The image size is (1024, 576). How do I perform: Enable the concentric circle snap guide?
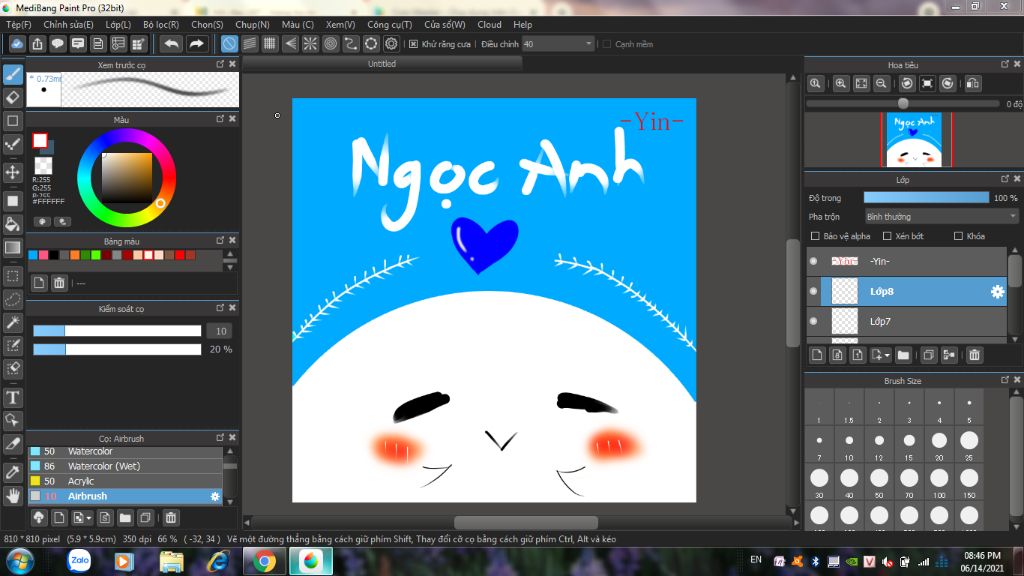(x=330, y=44)
